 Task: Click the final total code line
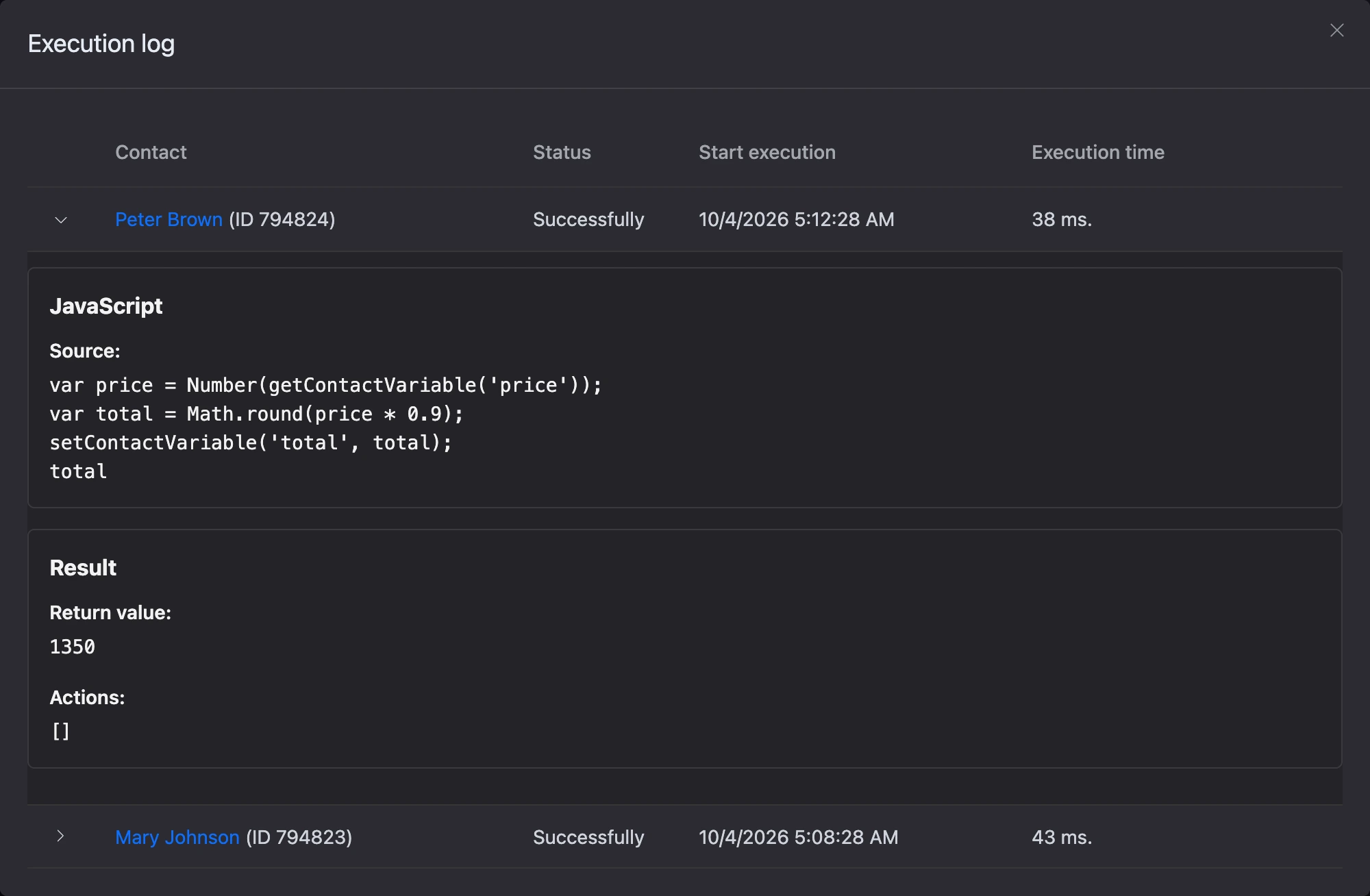click(x=78, y=471)
